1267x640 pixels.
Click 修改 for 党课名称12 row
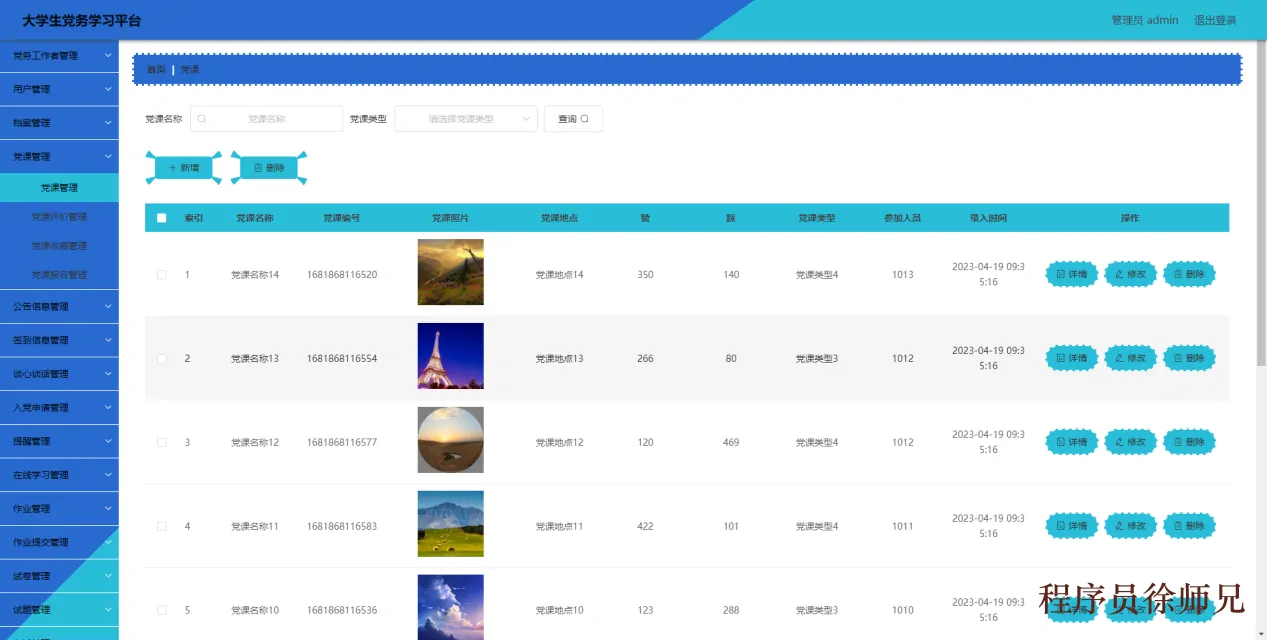pos(1131,442)
